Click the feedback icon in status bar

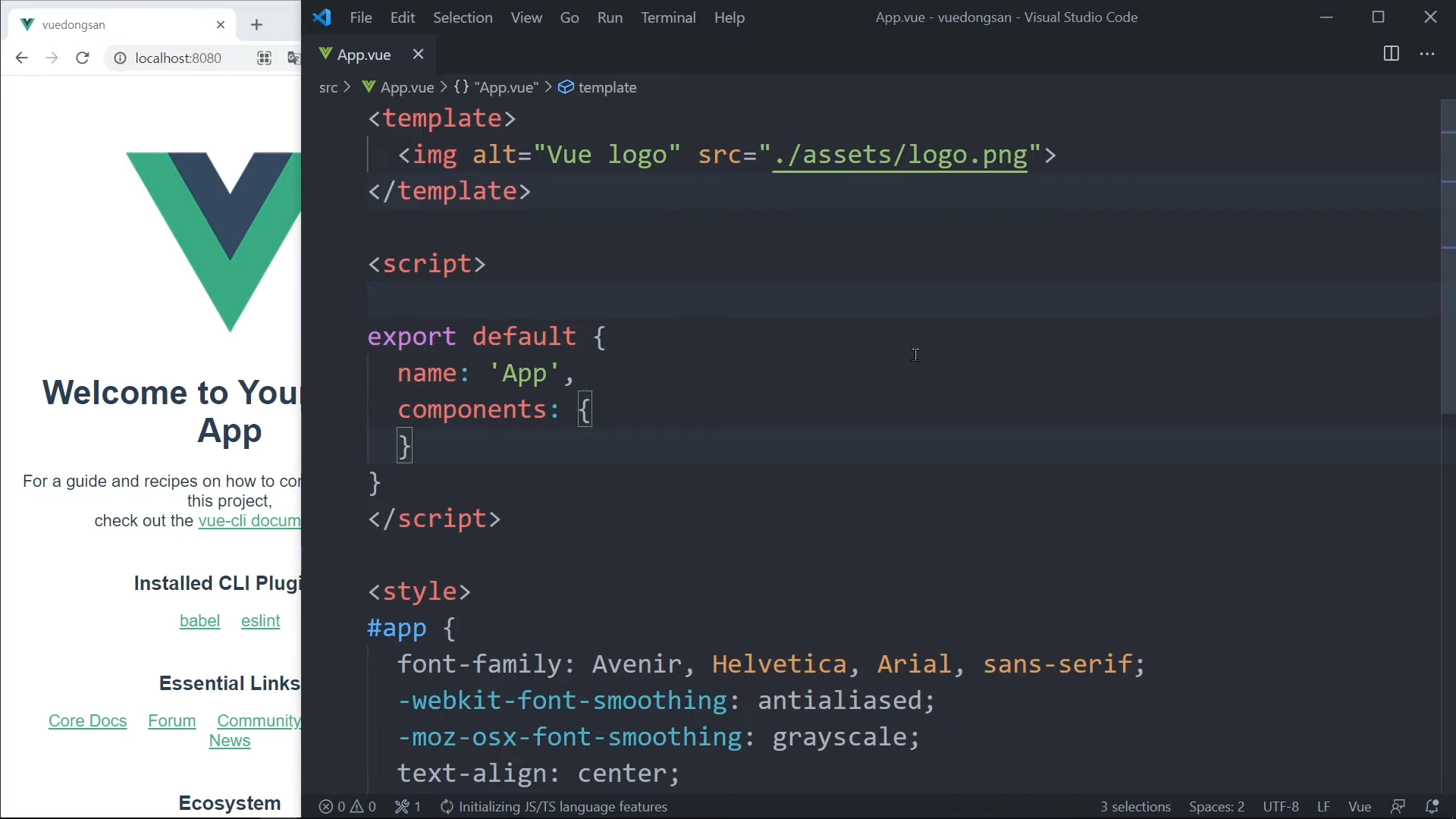click(x=1398, y=806)
